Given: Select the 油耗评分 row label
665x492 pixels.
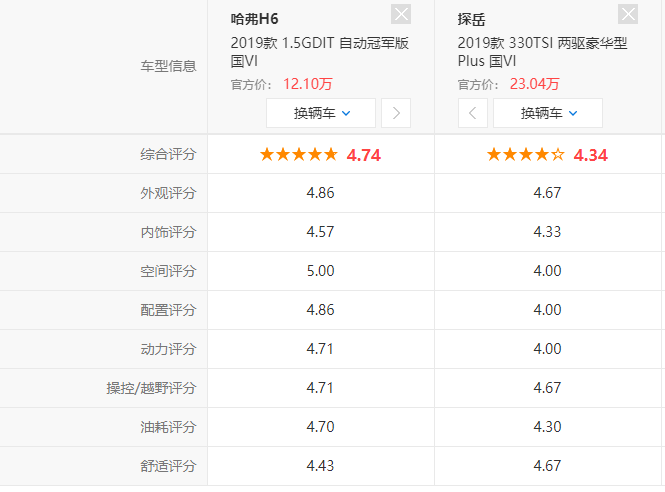Looking at the screenshot, I should point(168,426).
